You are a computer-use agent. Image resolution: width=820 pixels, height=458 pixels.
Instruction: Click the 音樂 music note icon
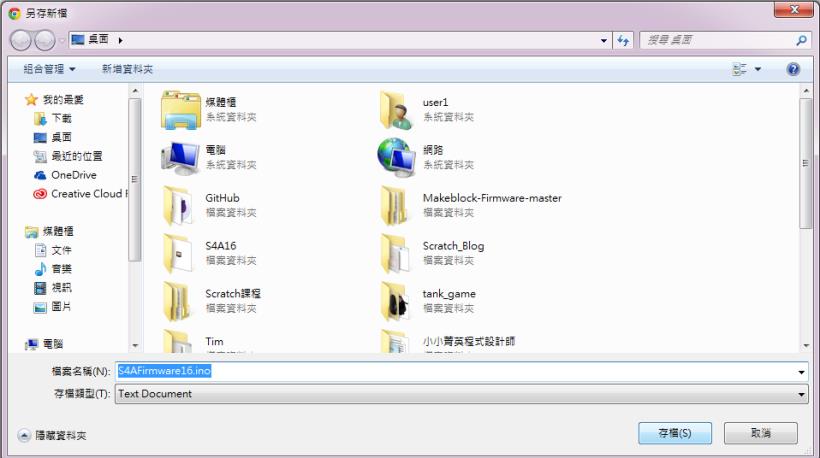coord(40,269)
